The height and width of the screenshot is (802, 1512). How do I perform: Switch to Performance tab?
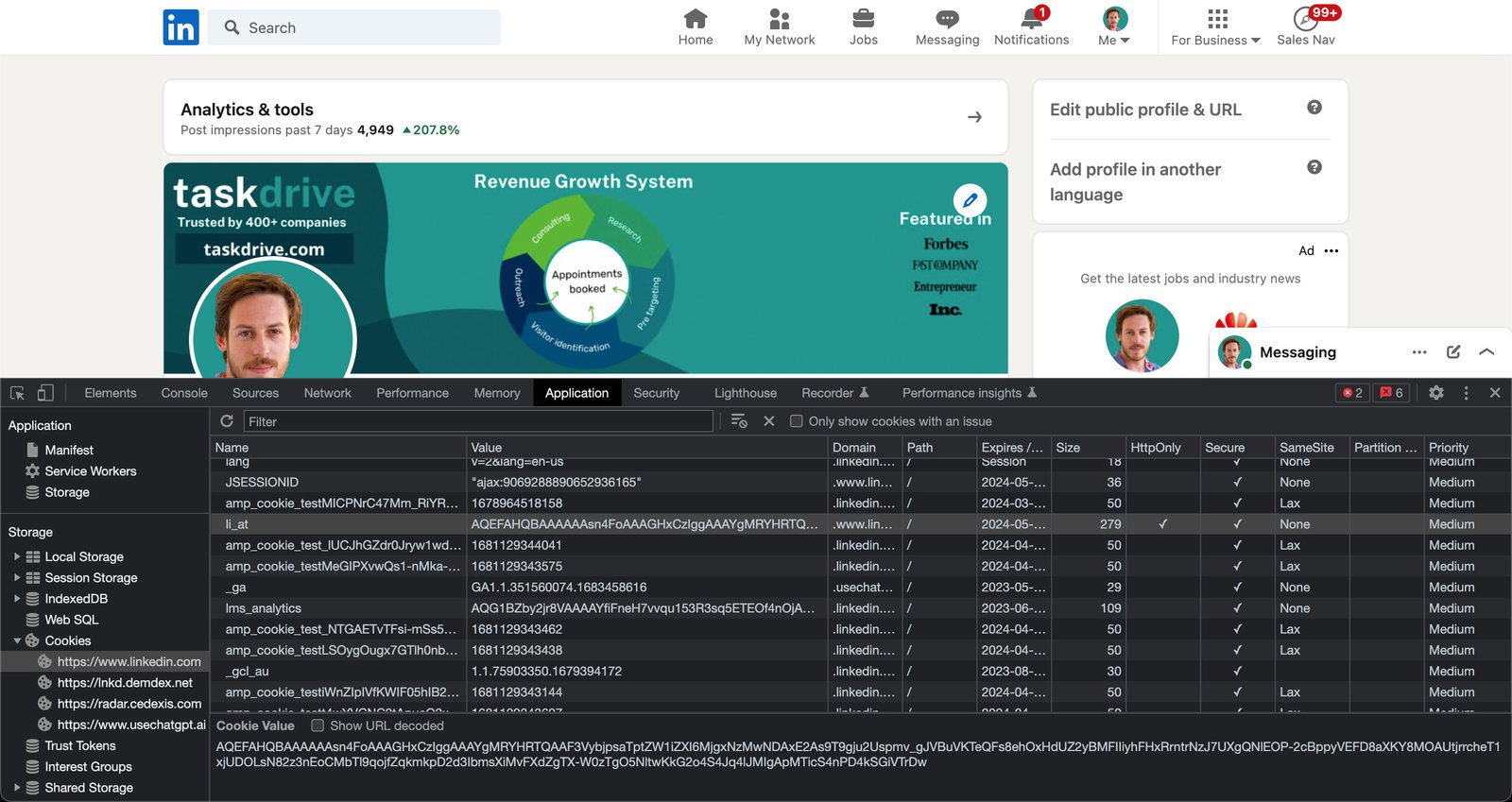(x=412, y=393)
